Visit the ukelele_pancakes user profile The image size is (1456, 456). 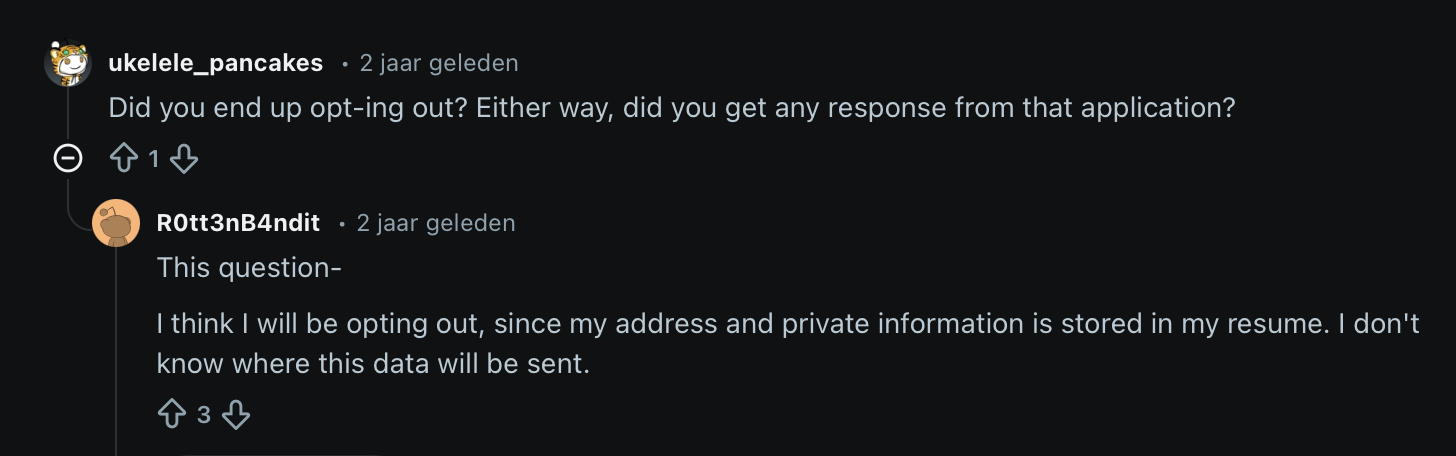[215, 63]
